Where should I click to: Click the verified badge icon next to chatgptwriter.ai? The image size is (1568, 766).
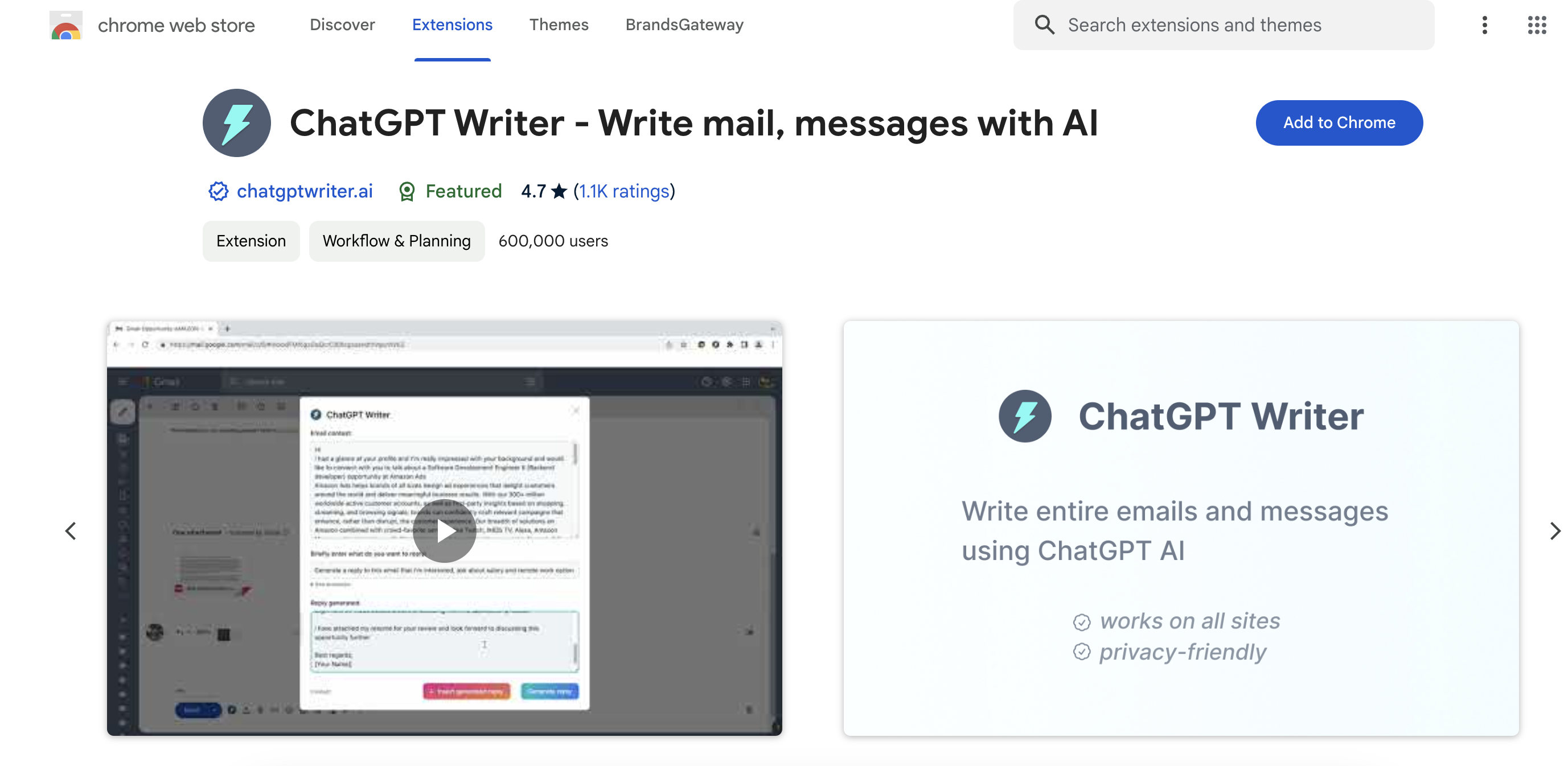(215, 190)
